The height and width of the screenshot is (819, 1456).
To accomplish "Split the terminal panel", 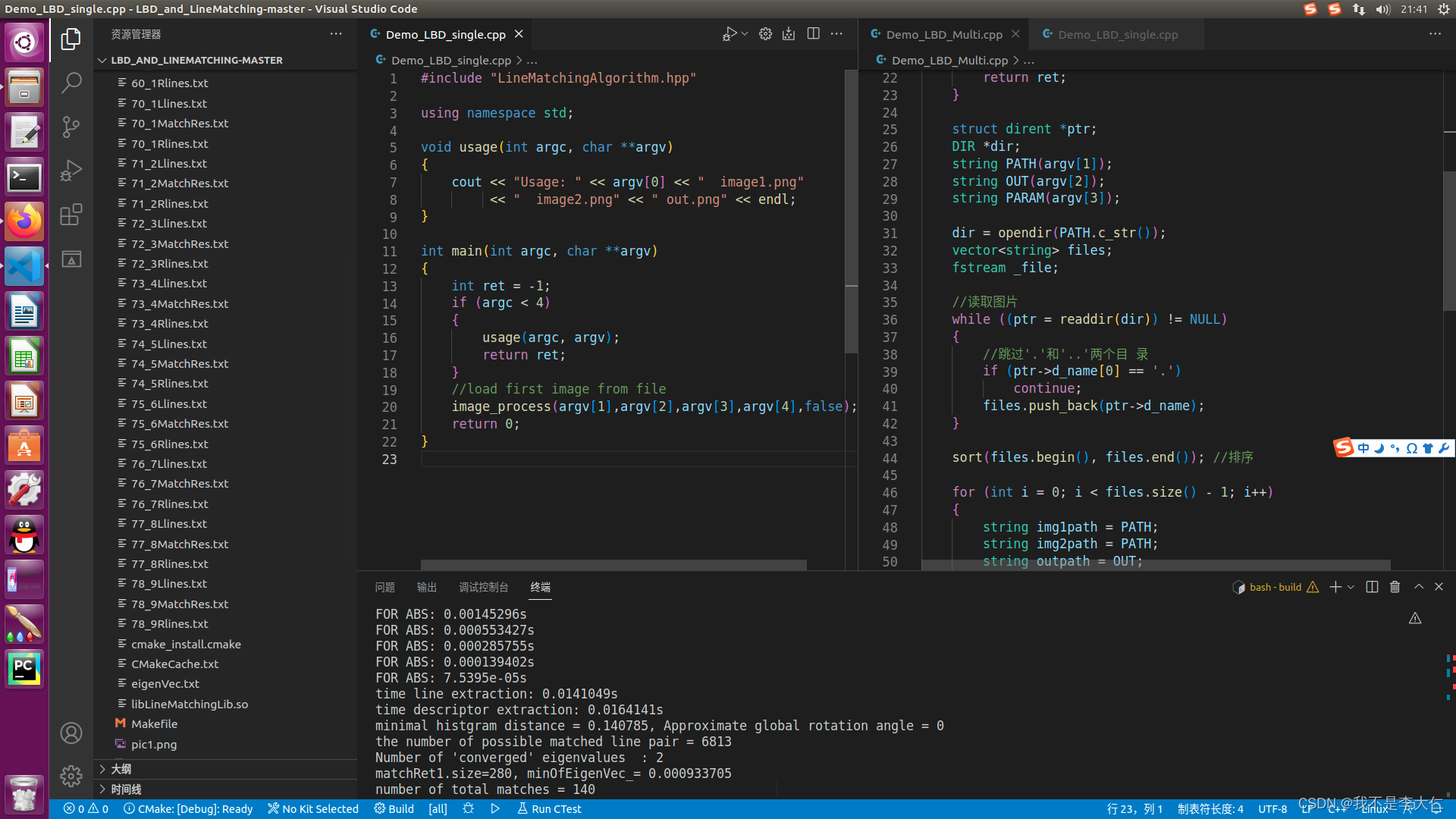I will coord(1372,587).
